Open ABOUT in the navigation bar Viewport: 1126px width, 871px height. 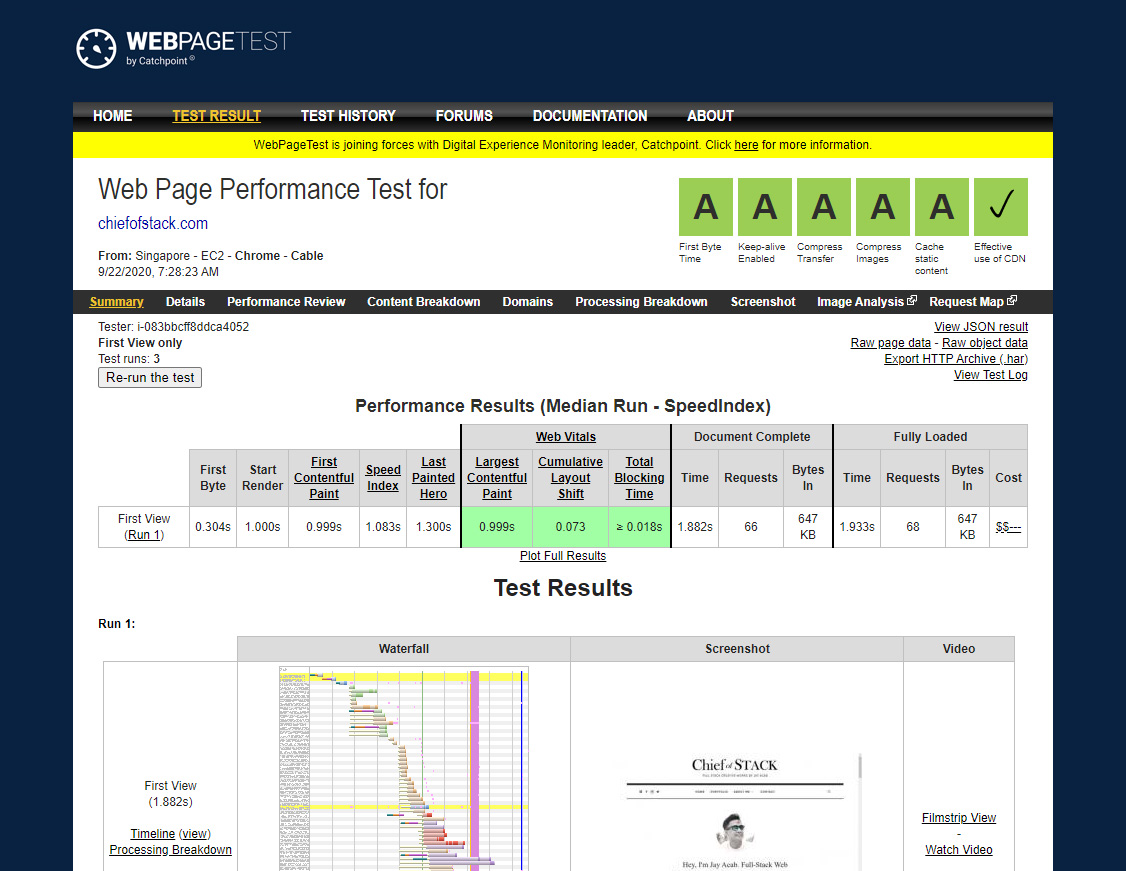(710, 116)
